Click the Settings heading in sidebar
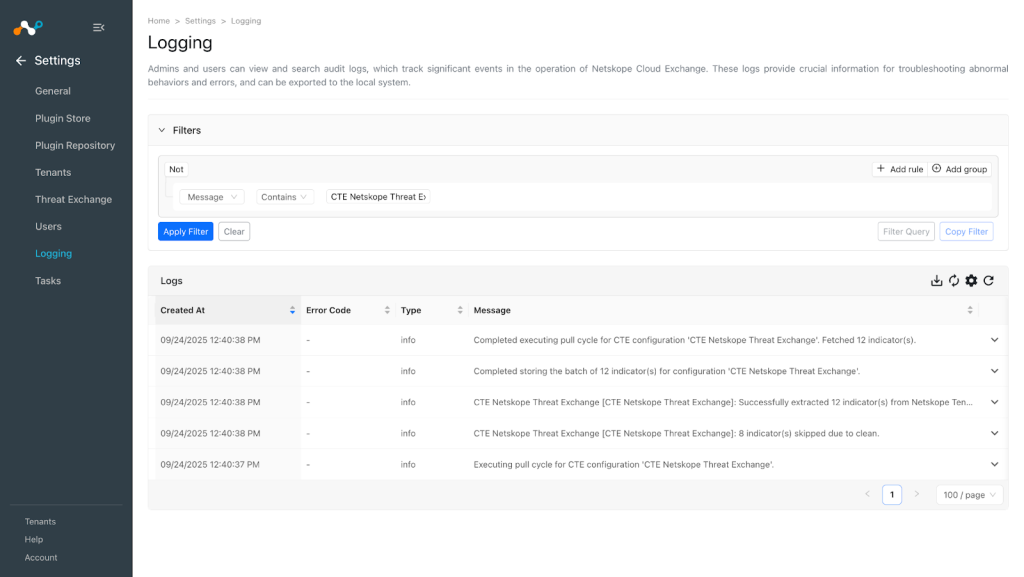Screen dimensions: 1024x577 tap(57, 61)
